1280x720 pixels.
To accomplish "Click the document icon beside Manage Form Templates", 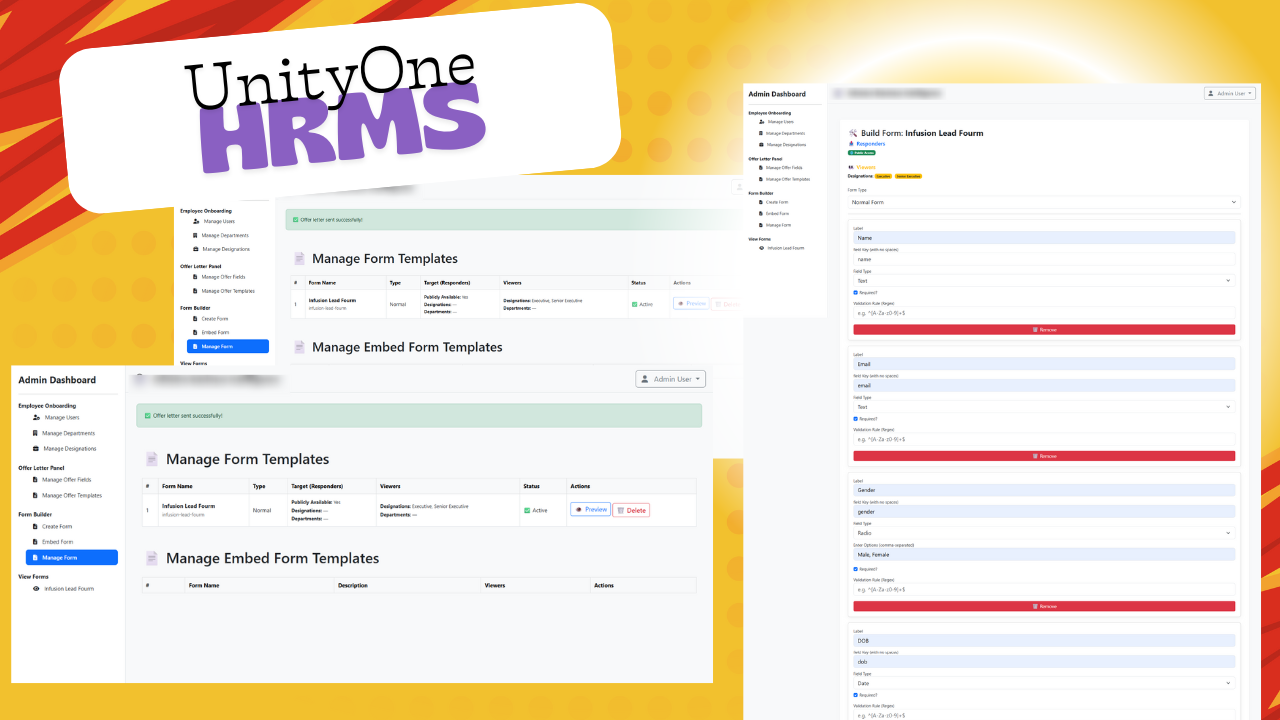I will 151,459.
